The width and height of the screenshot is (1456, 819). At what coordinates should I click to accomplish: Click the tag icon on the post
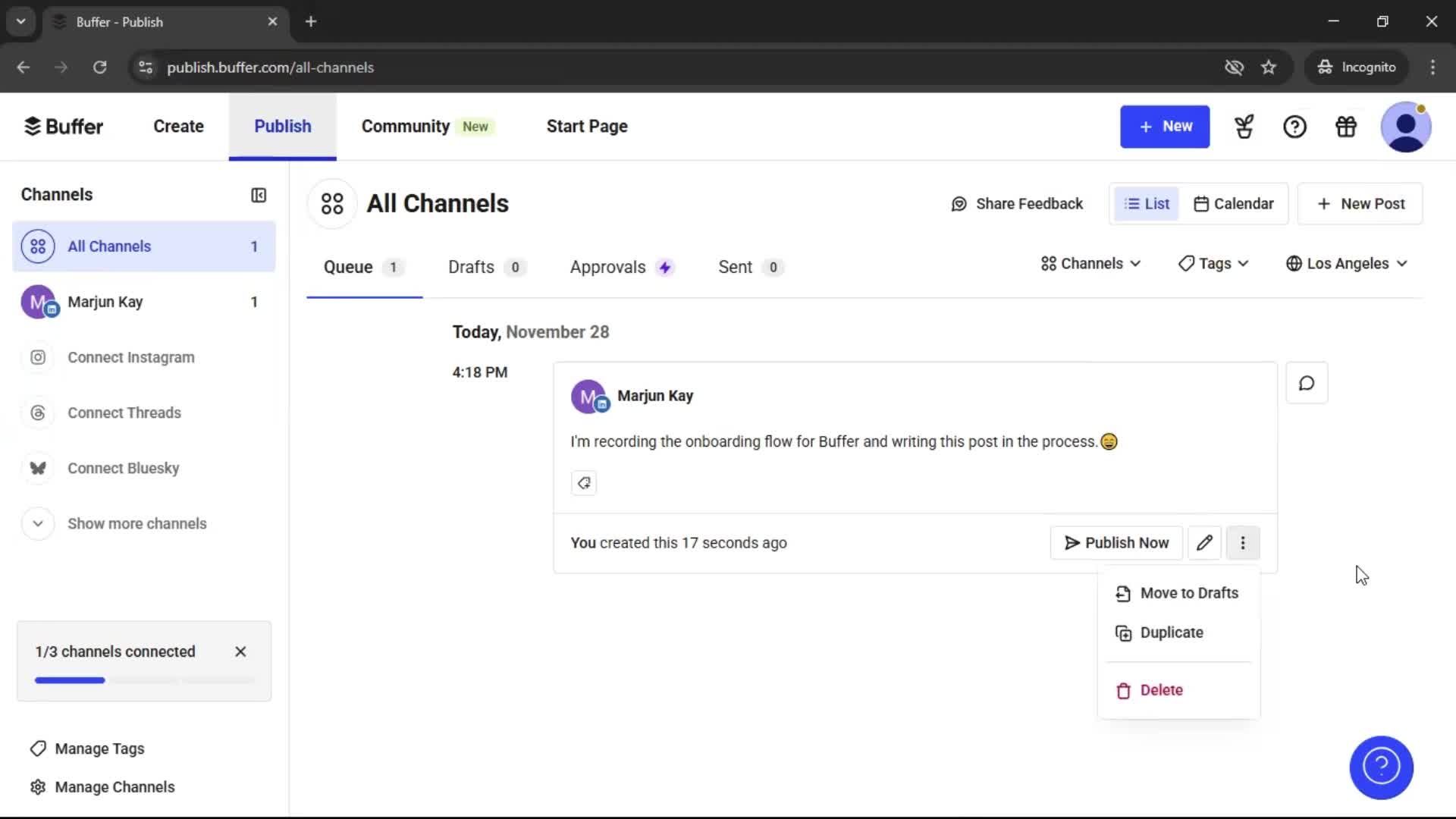click(x=583, y=483)
